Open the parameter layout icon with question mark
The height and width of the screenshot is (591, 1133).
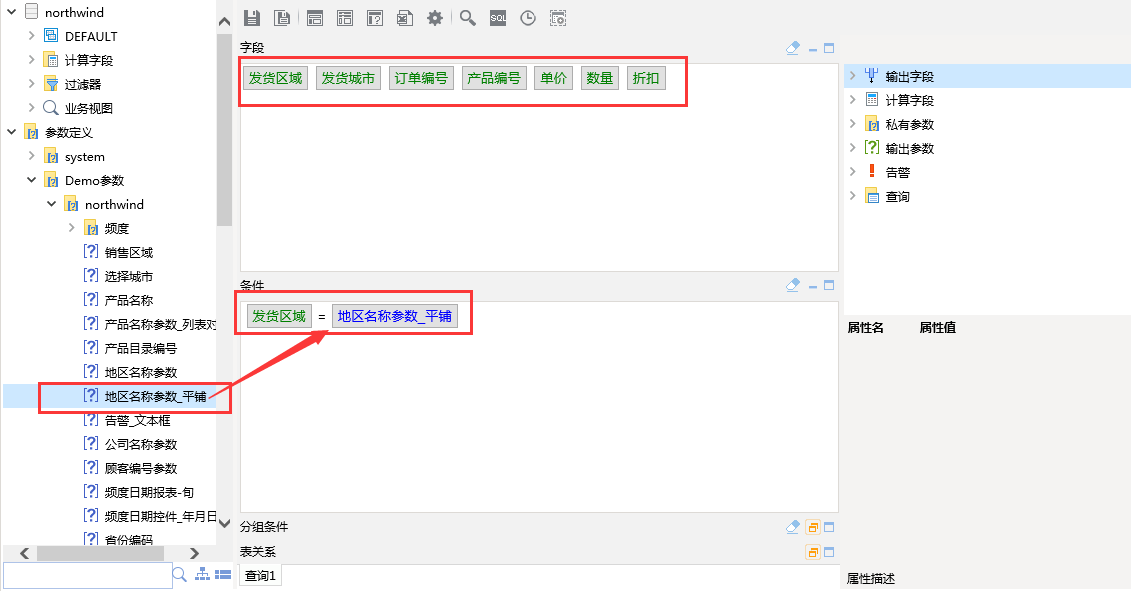375,18
